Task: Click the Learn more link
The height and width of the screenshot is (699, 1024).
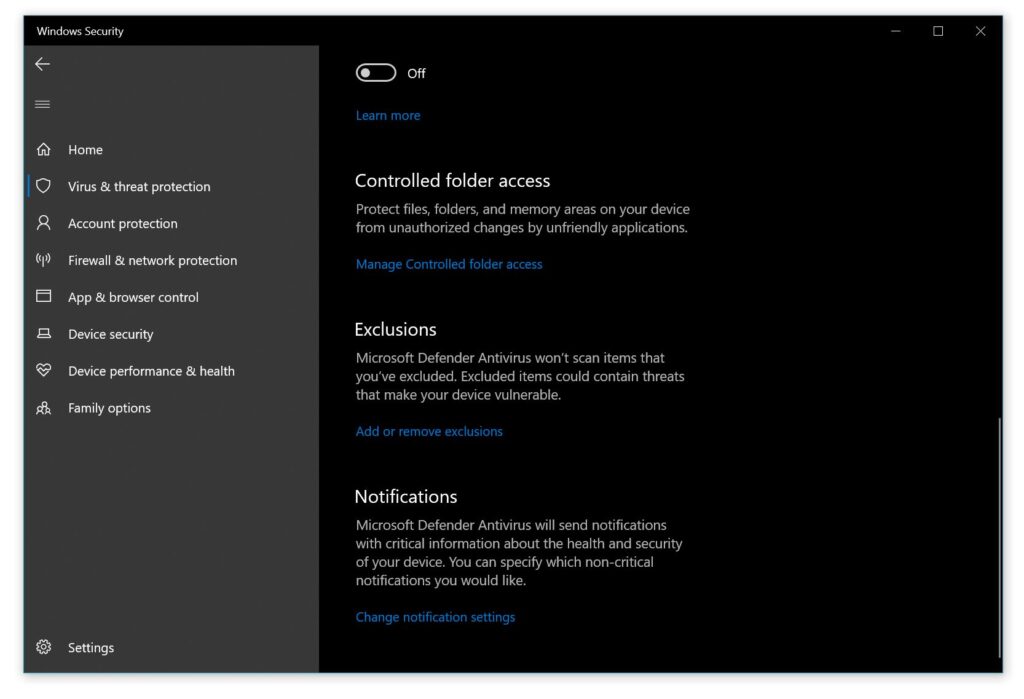Action: click(388, 115)
